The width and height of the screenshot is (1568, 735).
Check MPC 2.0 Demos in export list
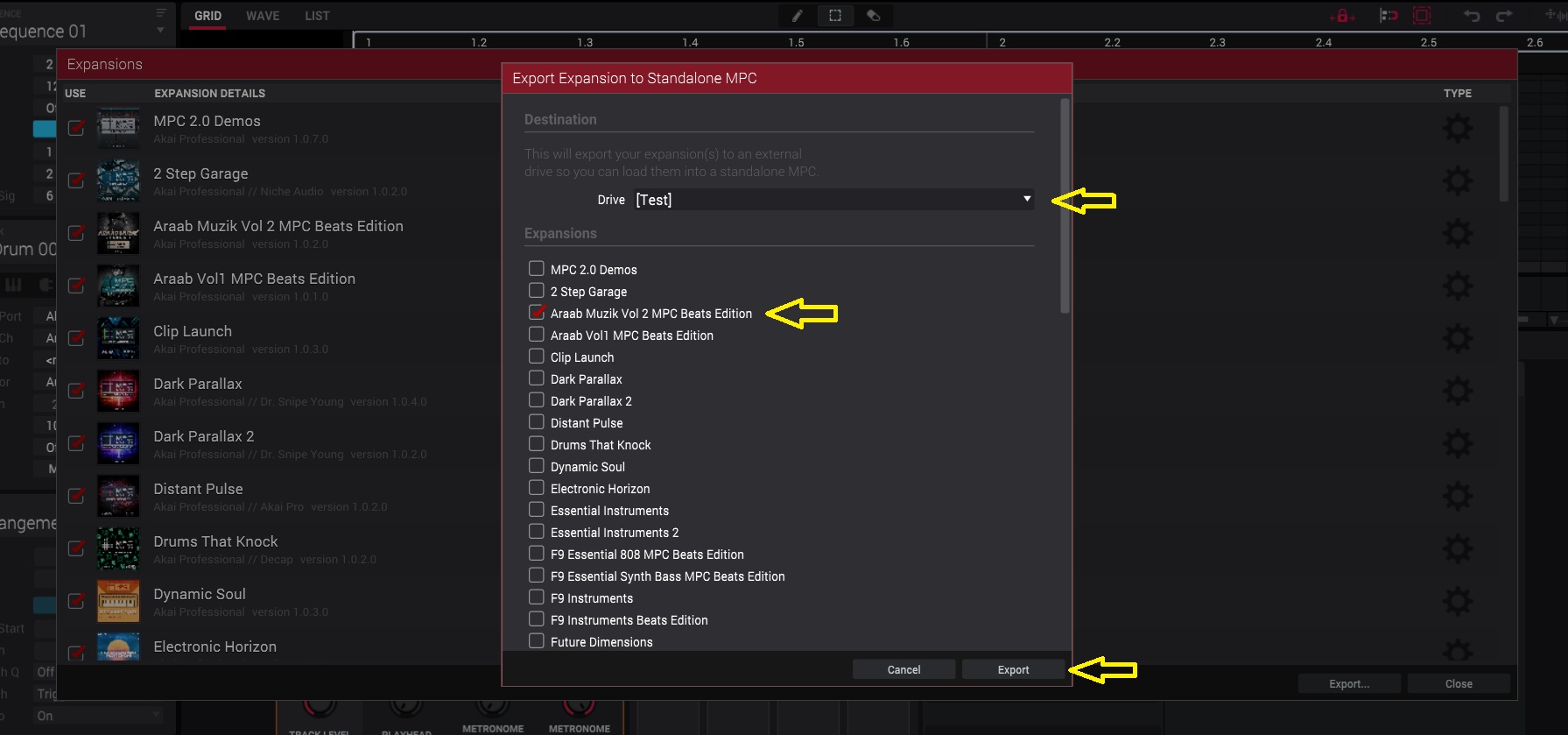[x=537, y=268]
